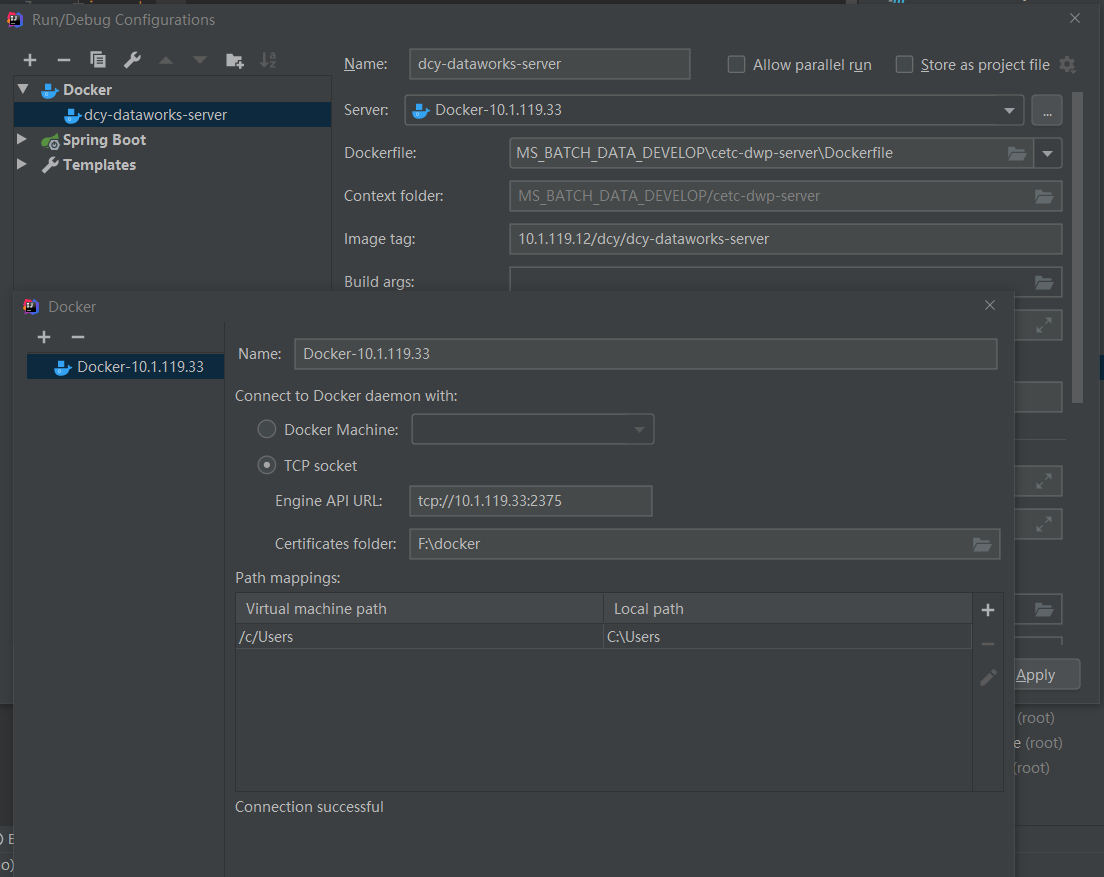Enable Store as project file checkbox
Image resolution: width=1104 pixels, height=877 pixels.
pyautogui.click(x=904, y=65)
